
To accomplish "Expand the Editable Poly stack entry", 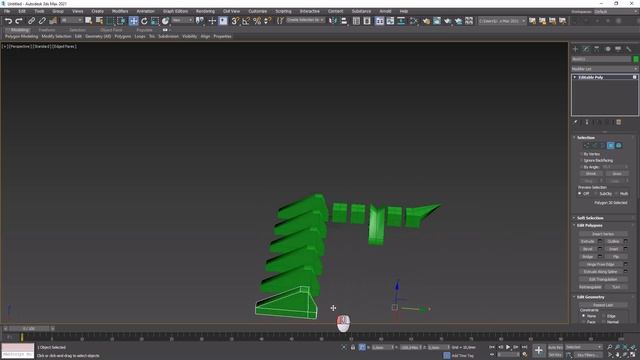I will point(575,77).
